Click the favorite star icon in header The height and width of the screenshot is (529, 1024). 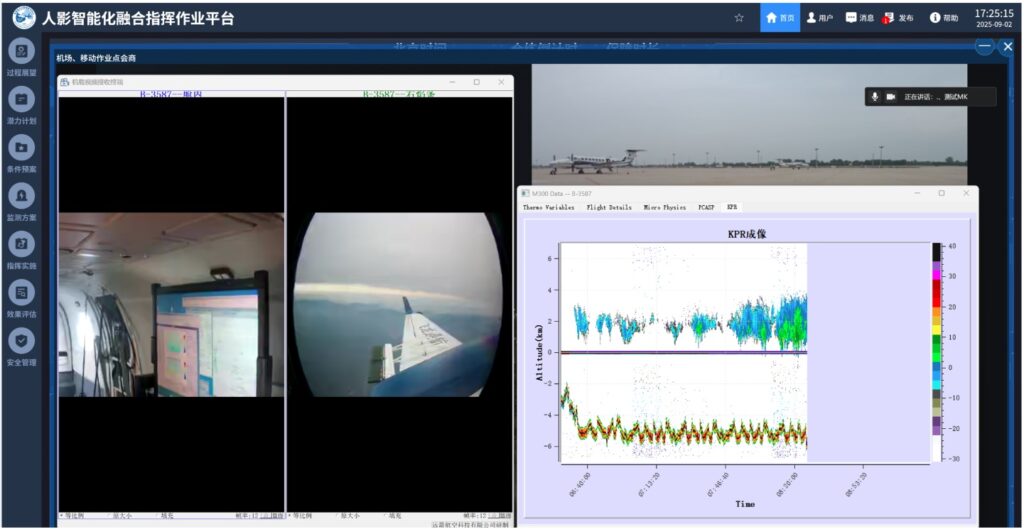coord(739,18)
